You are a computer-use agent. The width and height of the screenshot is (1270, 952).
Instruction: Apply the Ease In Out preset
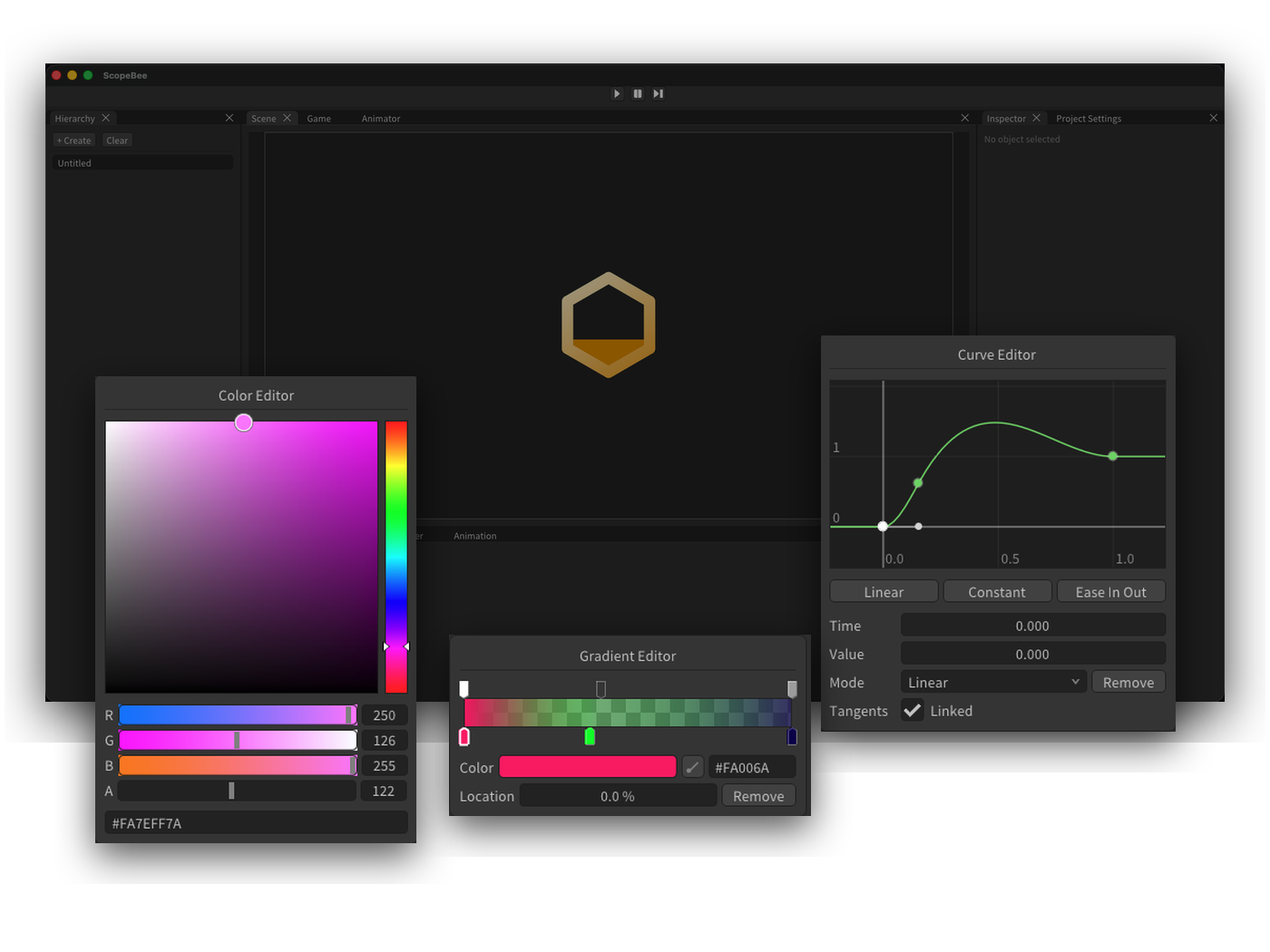[1111, 591]
